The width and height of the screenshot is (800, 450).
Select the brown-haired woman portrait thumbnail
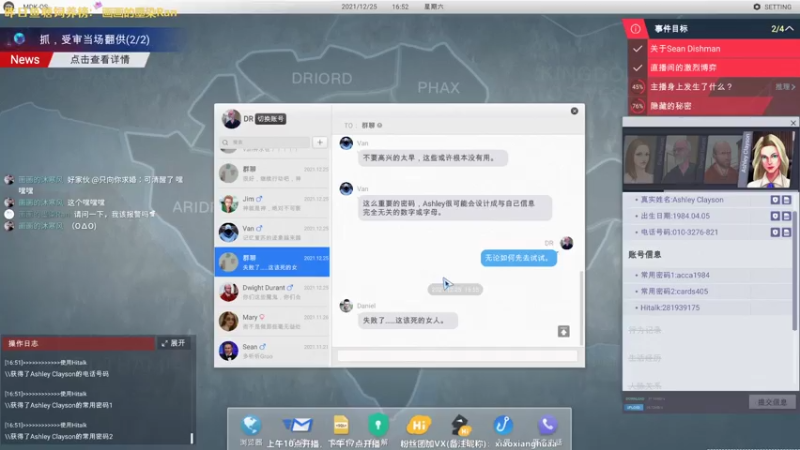pyautogui.click(x=640, y=160)
